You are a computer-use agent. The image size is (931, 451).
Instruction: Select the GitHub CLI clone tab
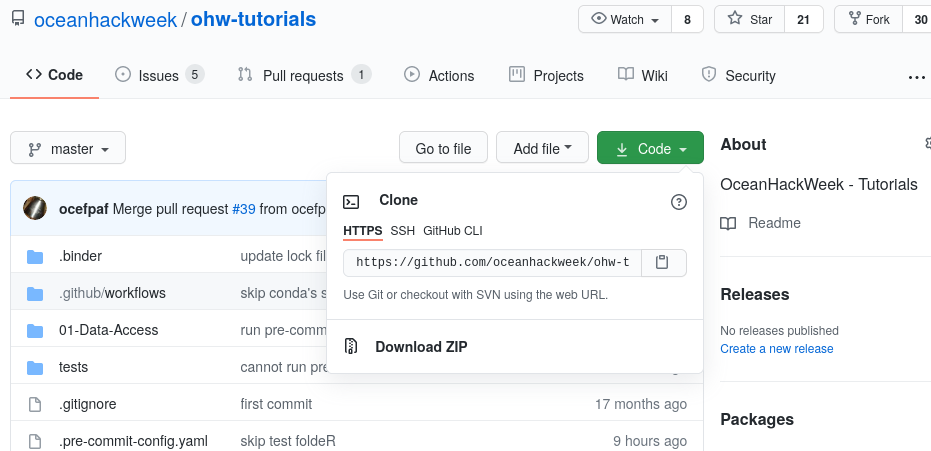[x=452, y=230]
